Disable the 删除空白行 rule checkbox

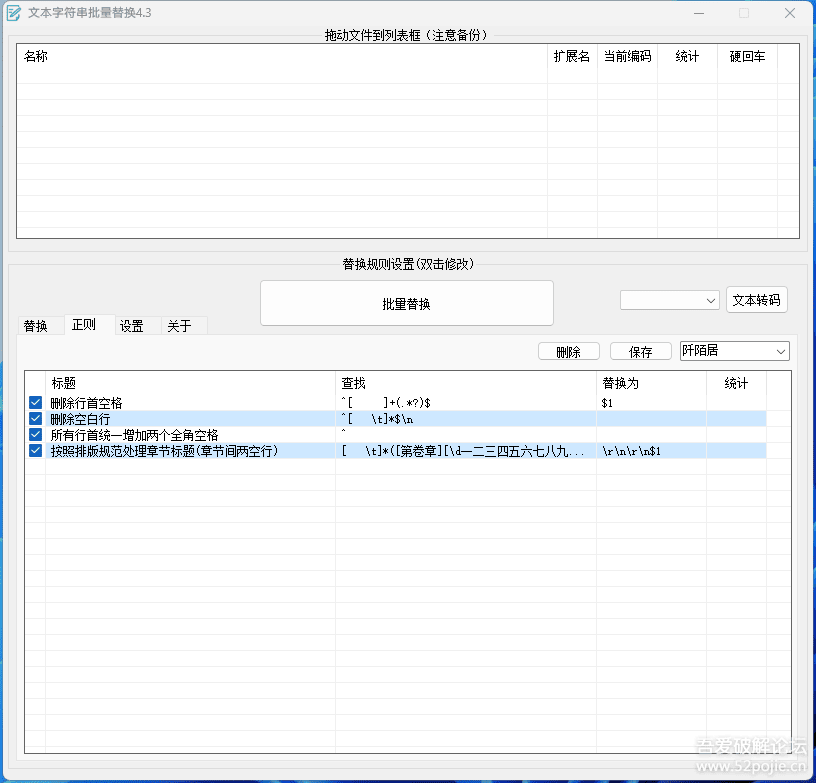[x=37, y=419]
